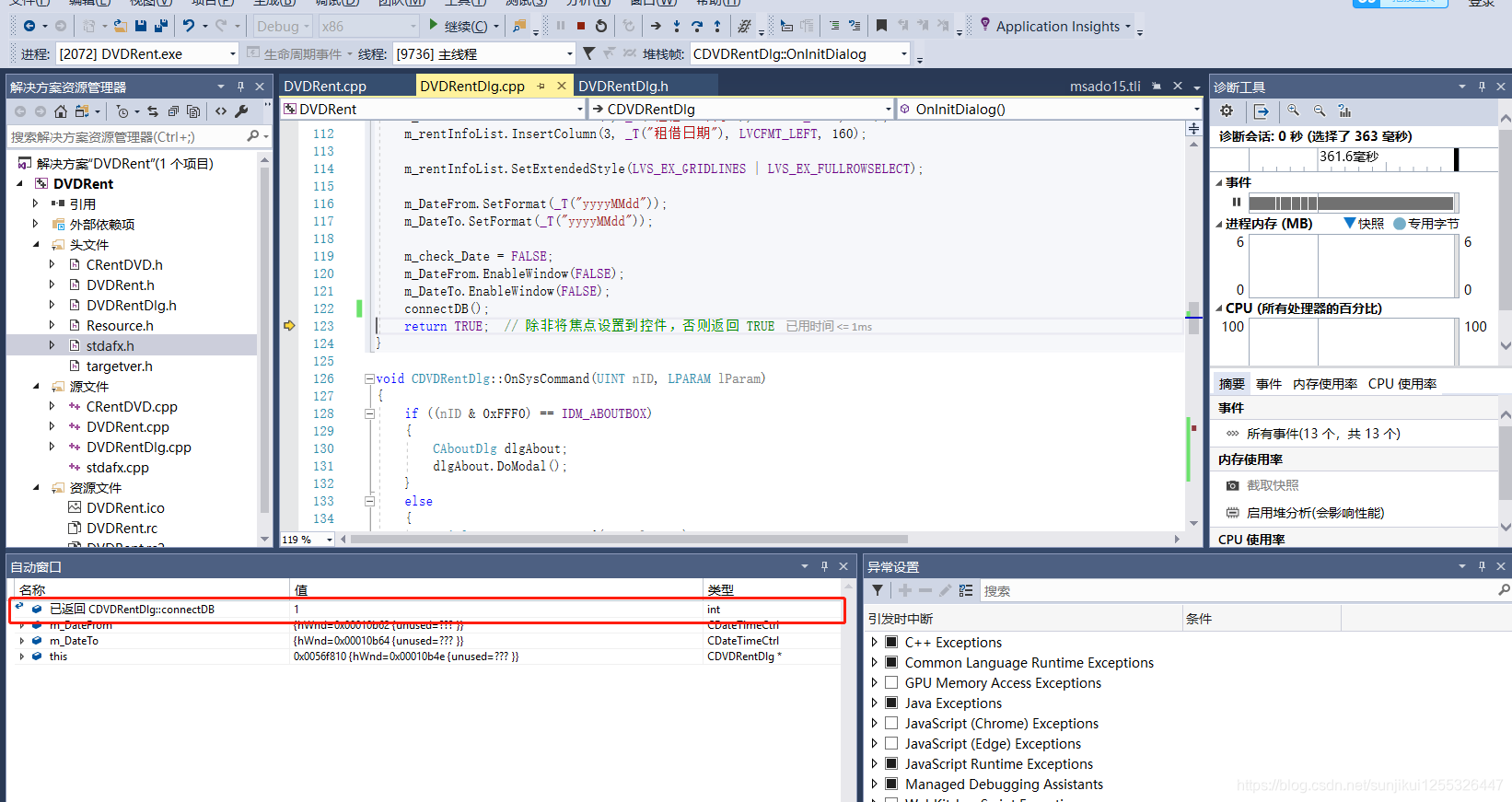
Task: Click the editor horizontal scrollbar thumb
Action: [x=629, y=539]
